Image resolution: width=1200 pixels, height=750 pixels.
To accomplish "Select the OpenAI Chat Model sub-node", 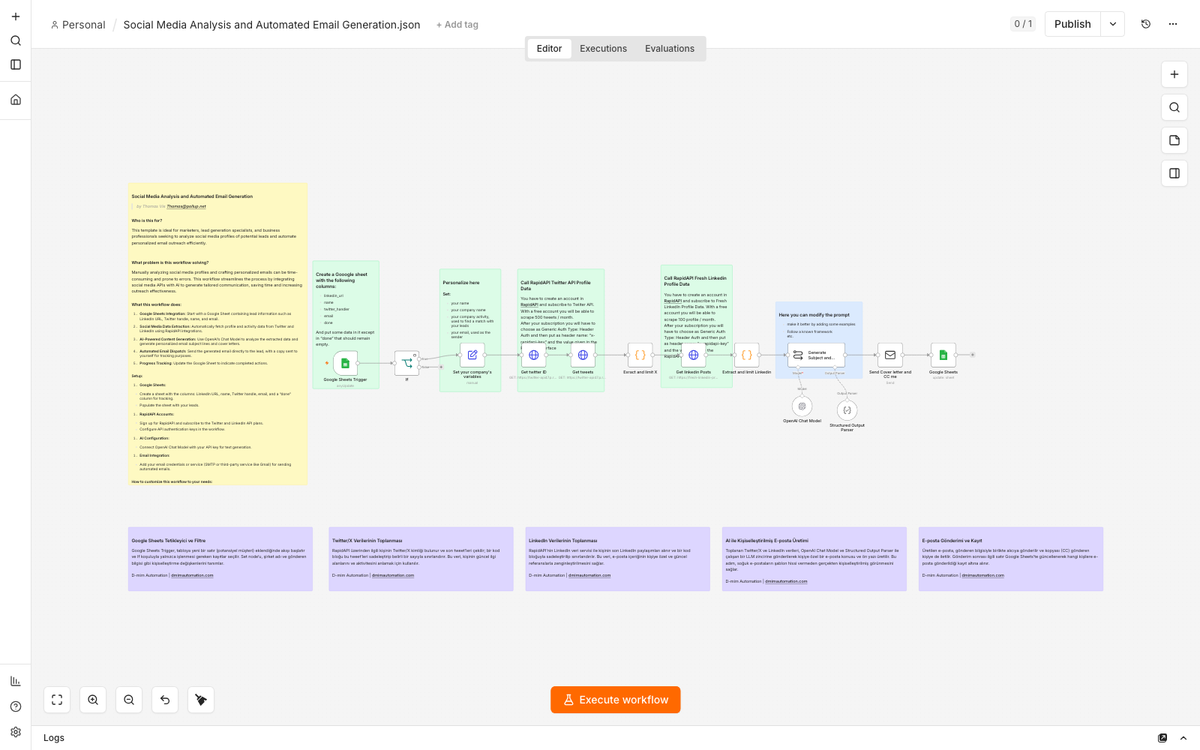I will point(802,406).
